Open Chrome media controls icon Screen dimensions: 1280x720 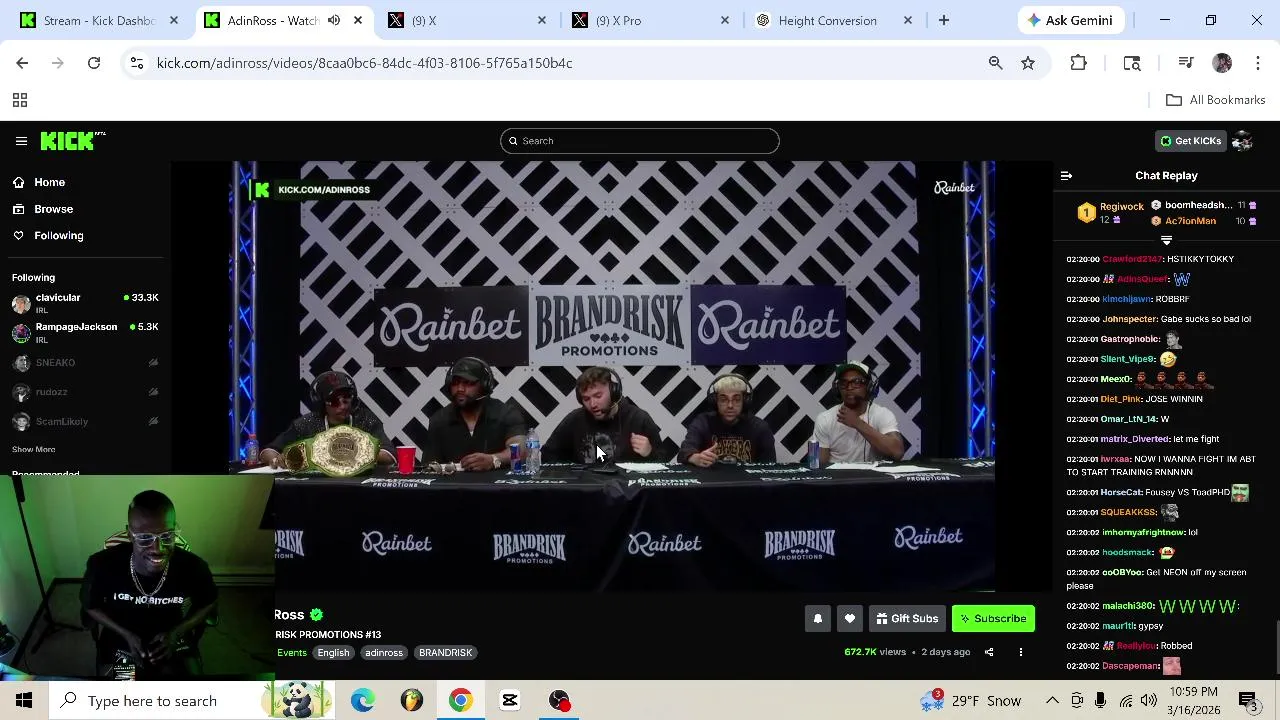click(1186, 63)
